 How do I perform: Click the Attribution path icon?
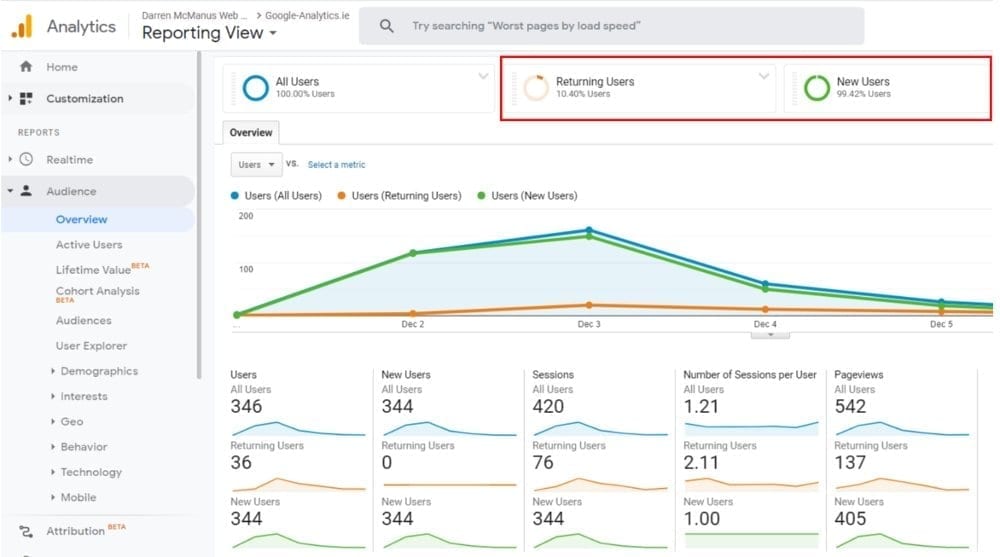click(x=26, y=531)
